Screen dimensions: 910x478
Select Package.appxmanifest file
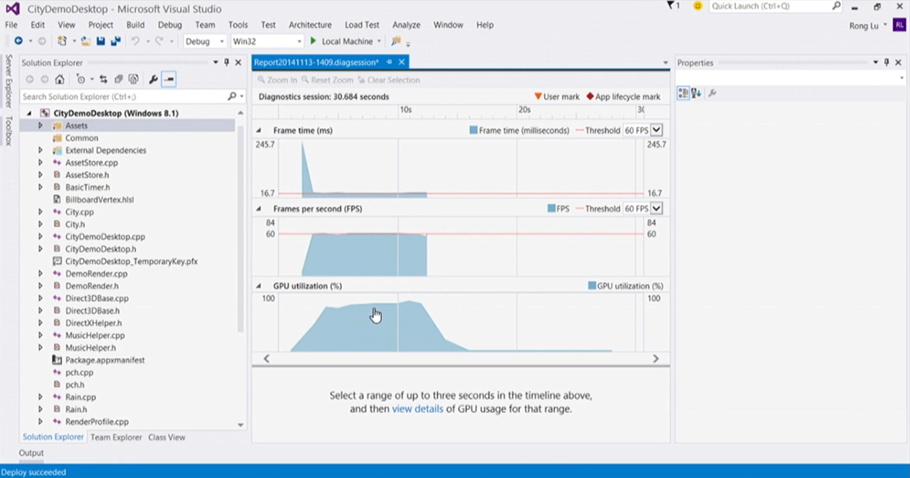105,360
